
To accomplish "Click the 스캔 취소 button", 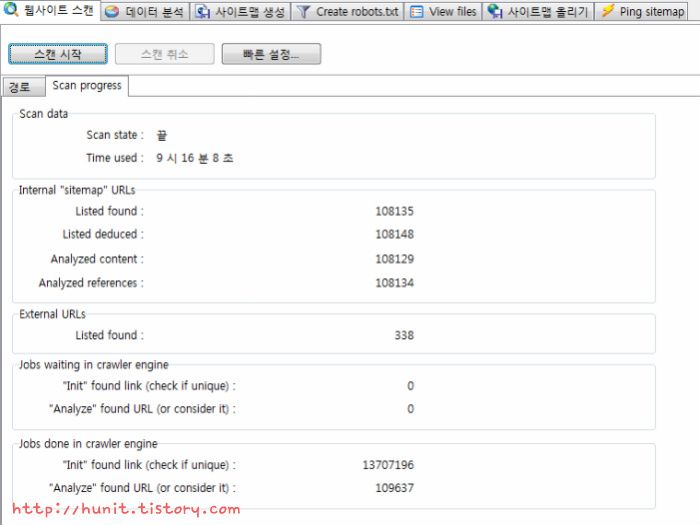I will (164, 54).
